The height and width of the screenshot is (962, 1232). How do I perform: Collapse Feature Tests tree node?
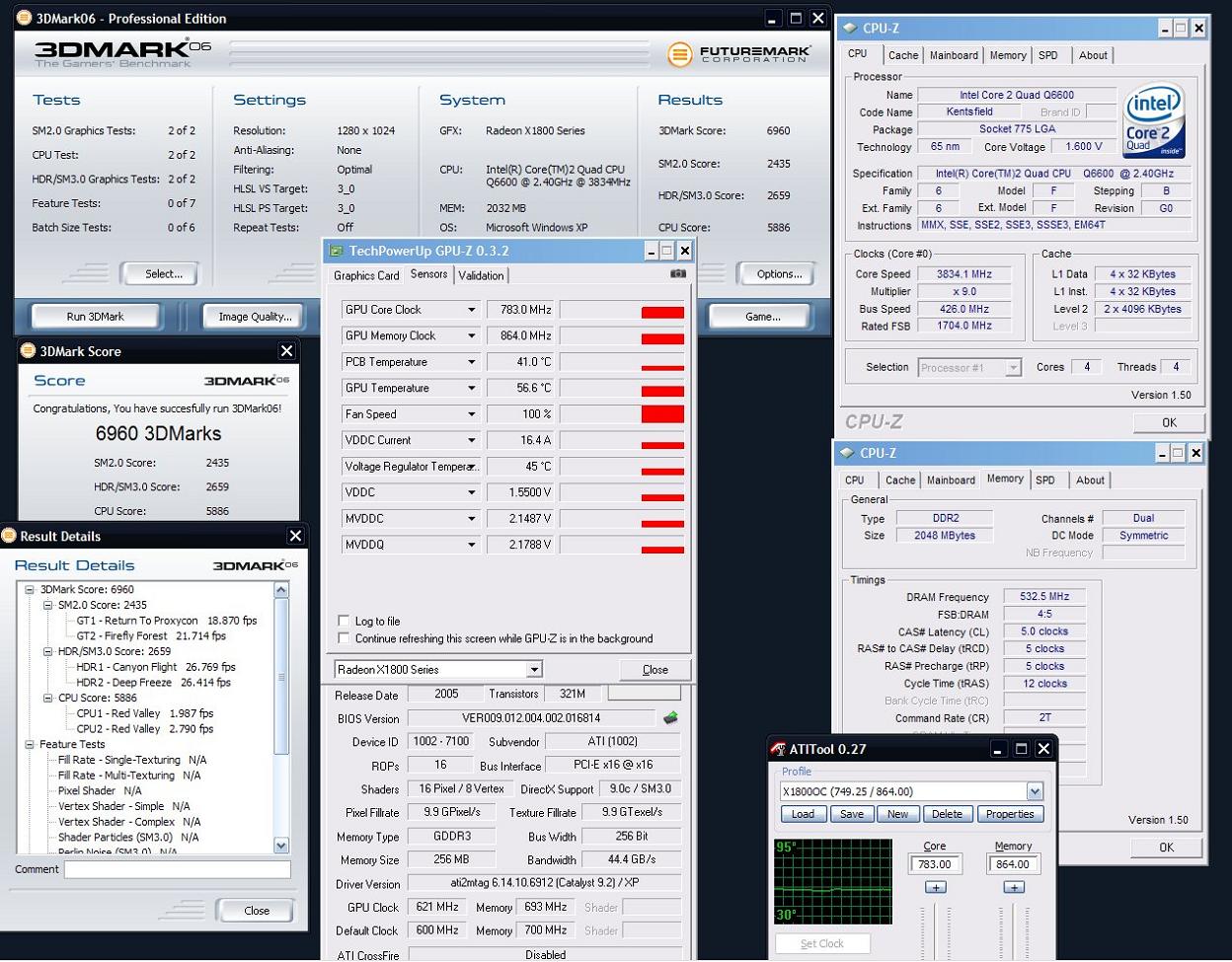[x=30, y=744]
